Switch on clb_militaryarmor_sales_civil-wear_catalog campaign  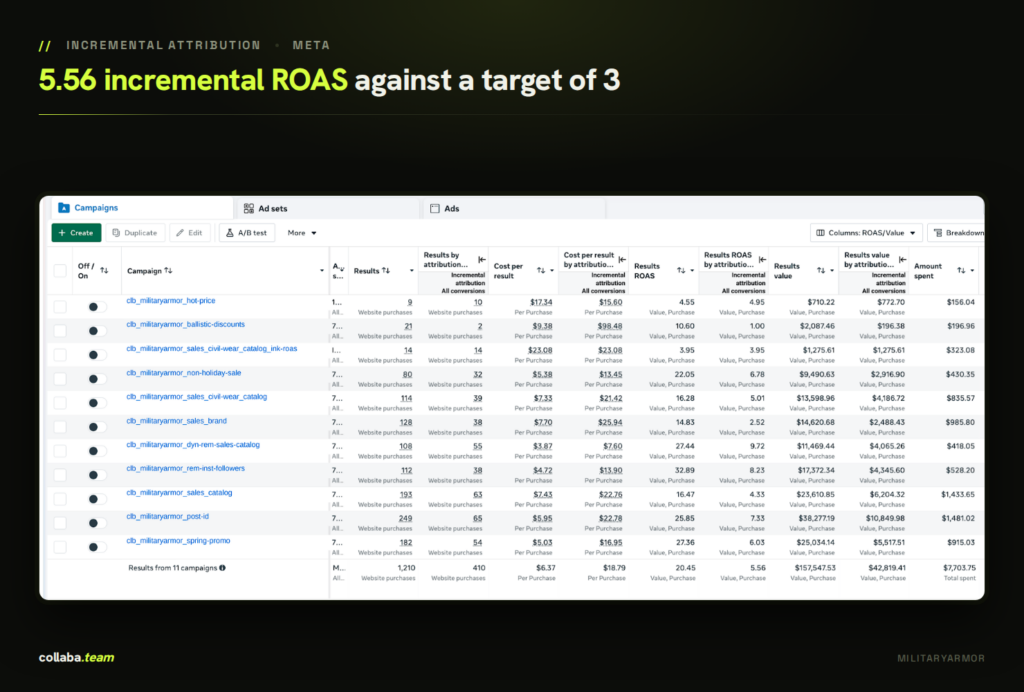(x=97, y=403)
